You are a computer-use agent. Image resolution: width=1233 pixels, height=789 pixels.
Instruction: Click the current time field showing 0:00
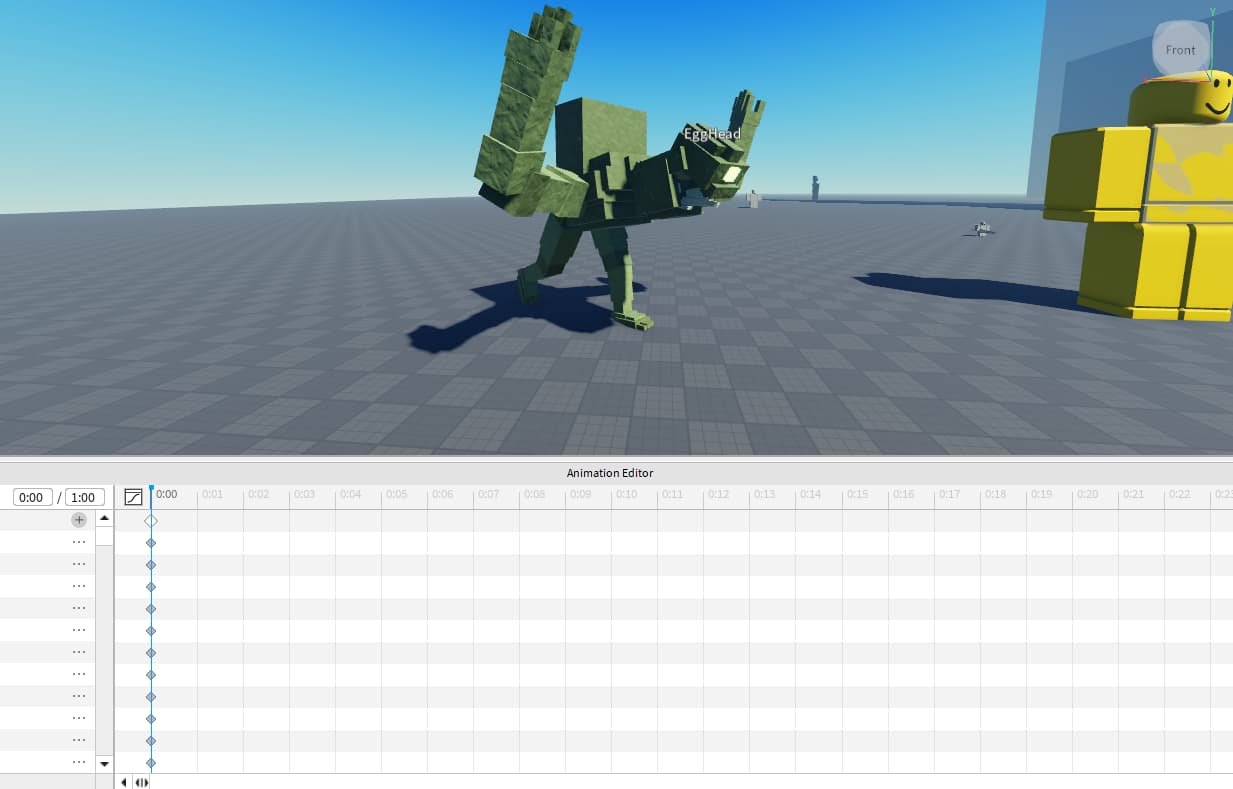coord(33,497)
